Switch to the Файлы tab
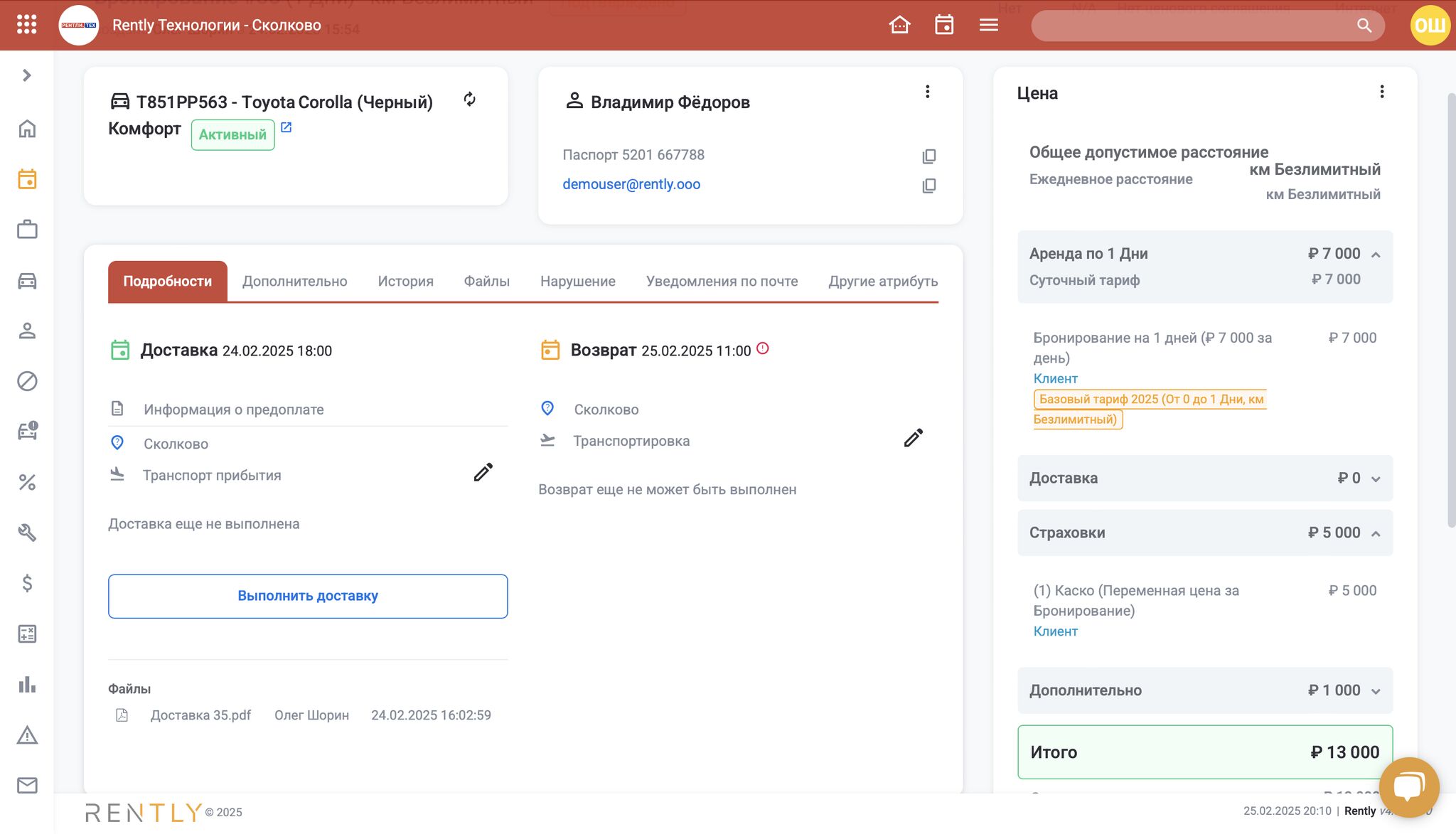The height and width of the screenshot is (834, 1456). [486, 282]
